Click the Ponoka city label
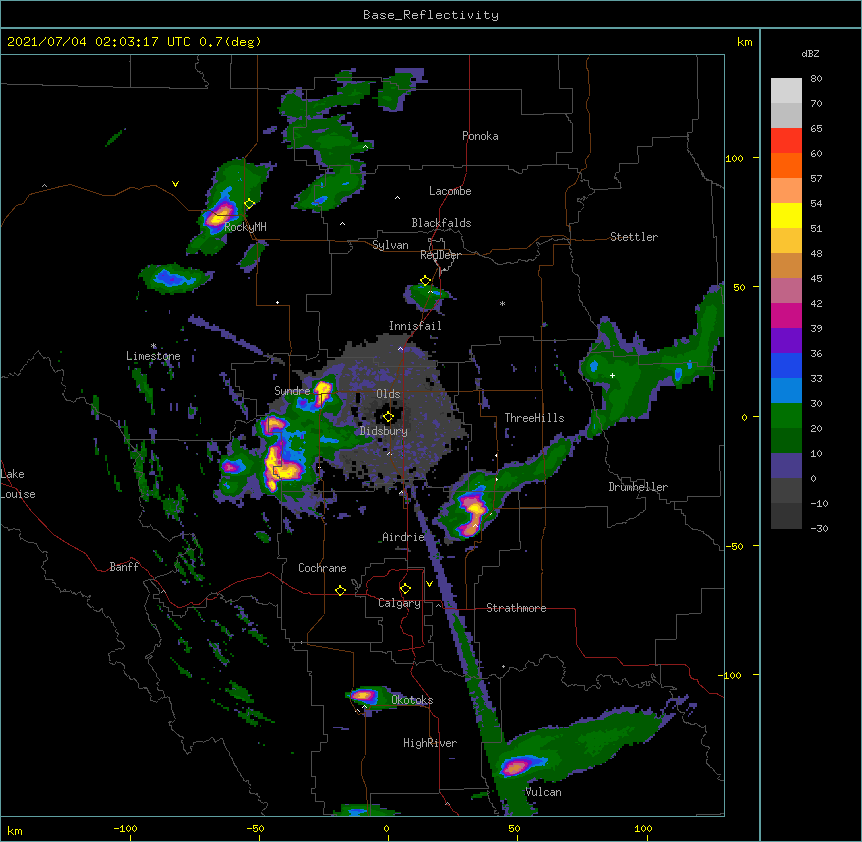Screen dimensions: 862x842 480,136
